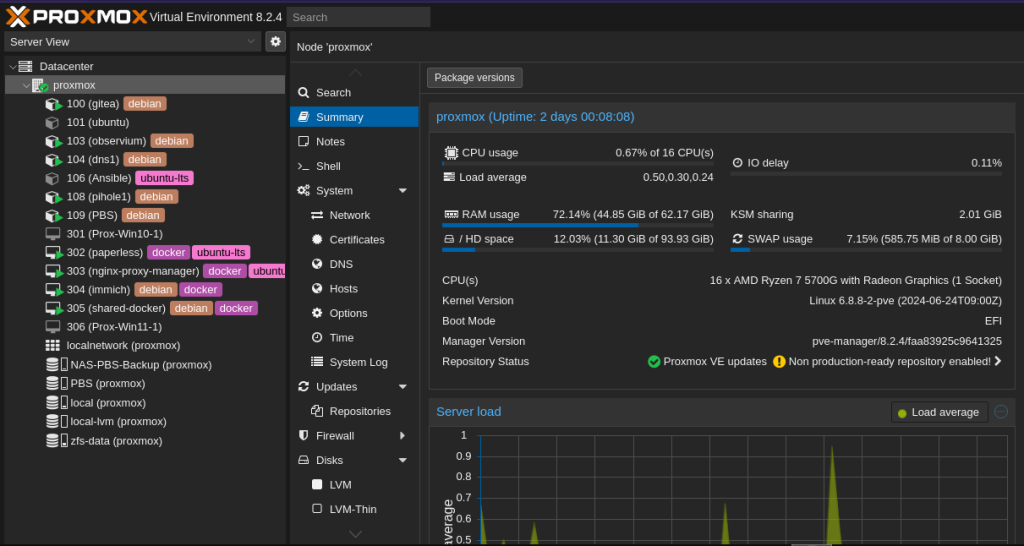Click the green check icon for Proxmox VE updates
Screen dimensions: 1024x546
(x=654, y=361)
